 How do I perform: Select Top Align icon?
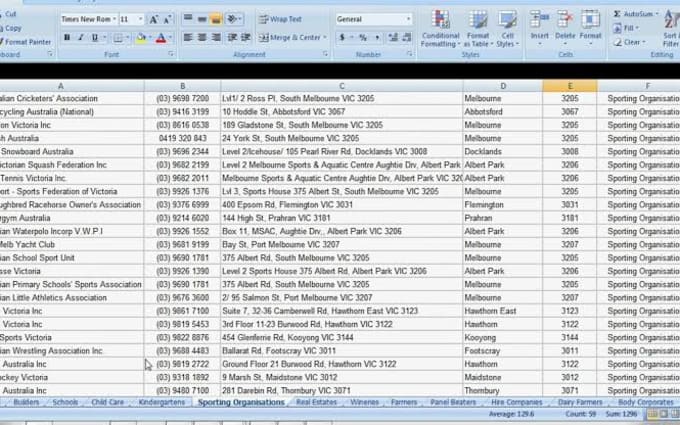click(x=188, y=19)
